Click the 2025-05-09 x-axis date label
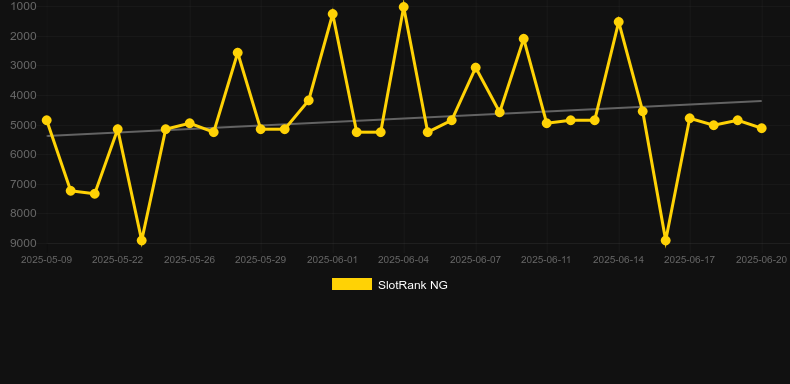This screenshot has height=384, width=790. coord(46,260)
